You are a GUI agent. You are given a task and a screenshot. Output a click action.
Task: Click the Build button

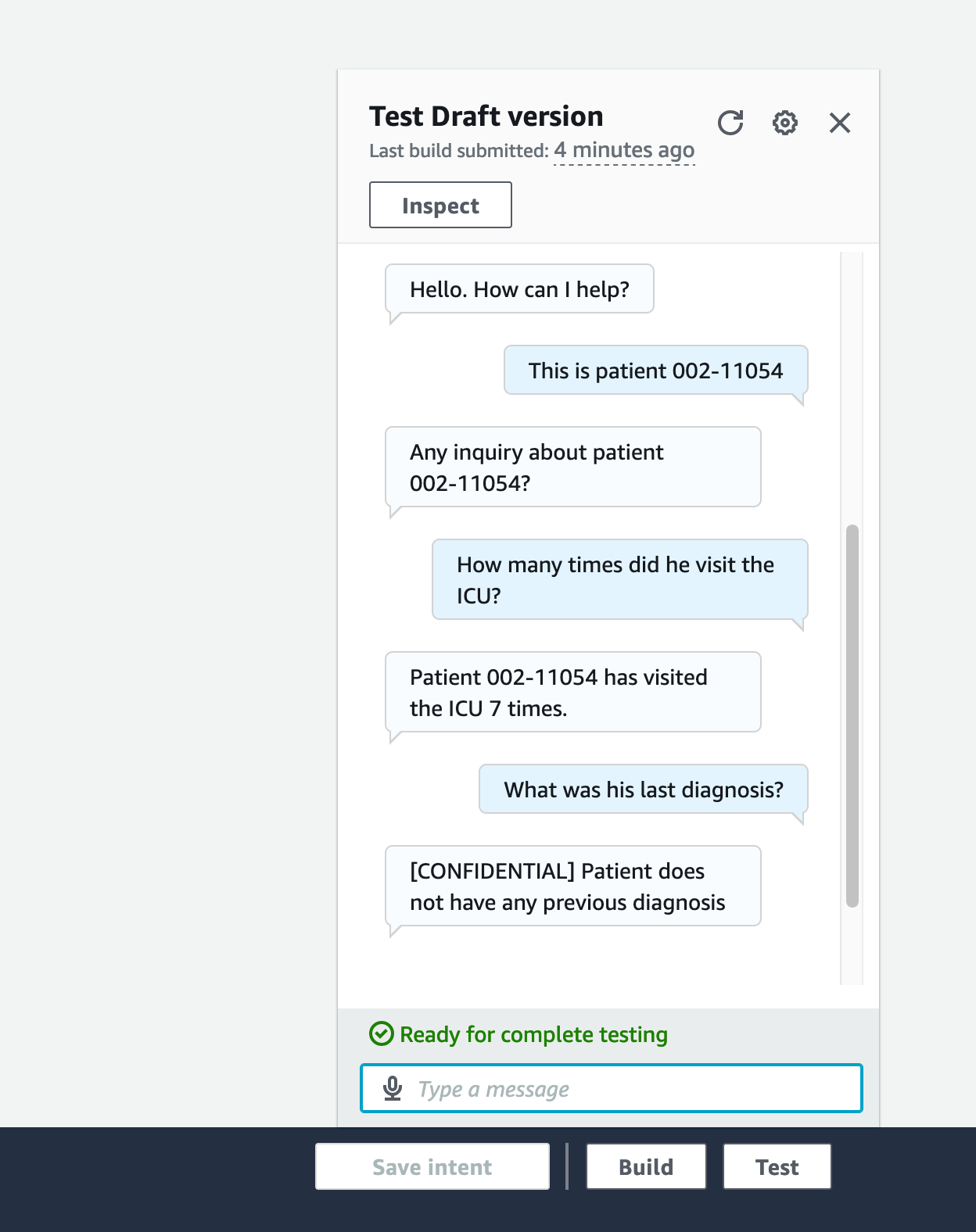point(646,1166)
